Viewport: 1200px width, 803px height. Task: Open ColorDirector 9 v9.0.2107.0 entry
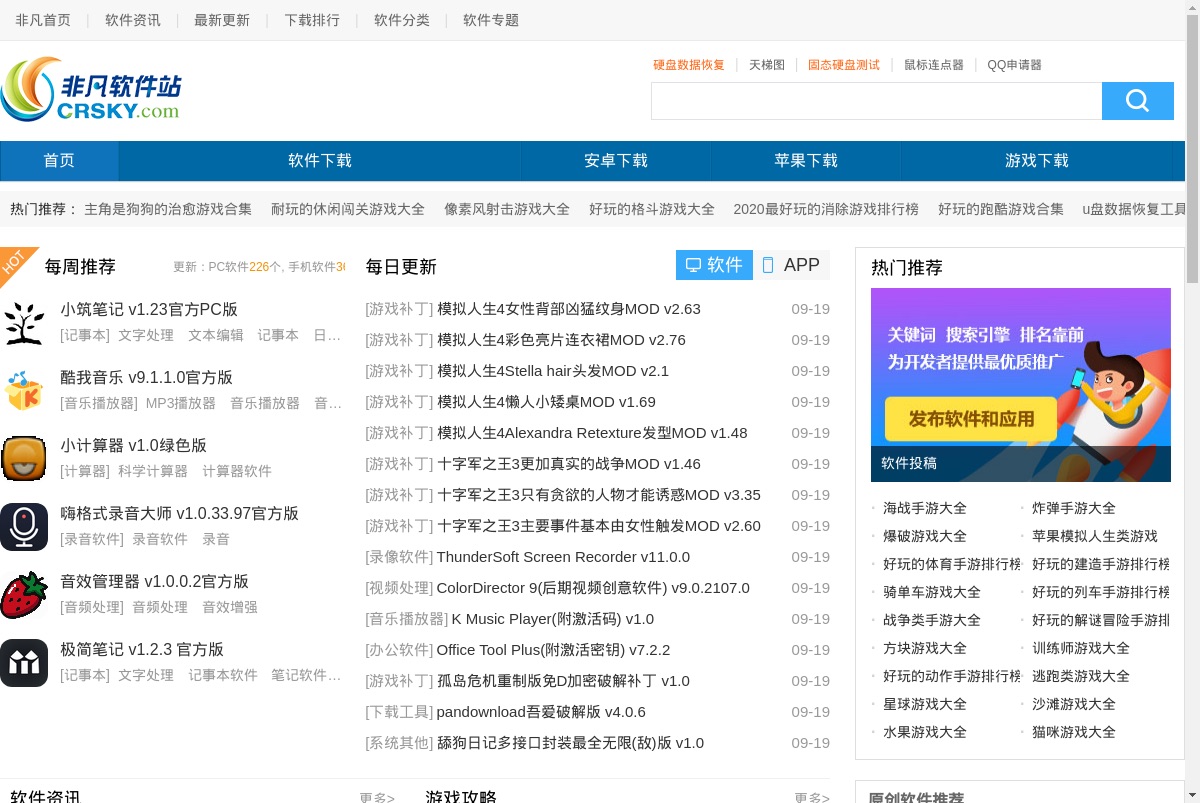coord(593,588)
